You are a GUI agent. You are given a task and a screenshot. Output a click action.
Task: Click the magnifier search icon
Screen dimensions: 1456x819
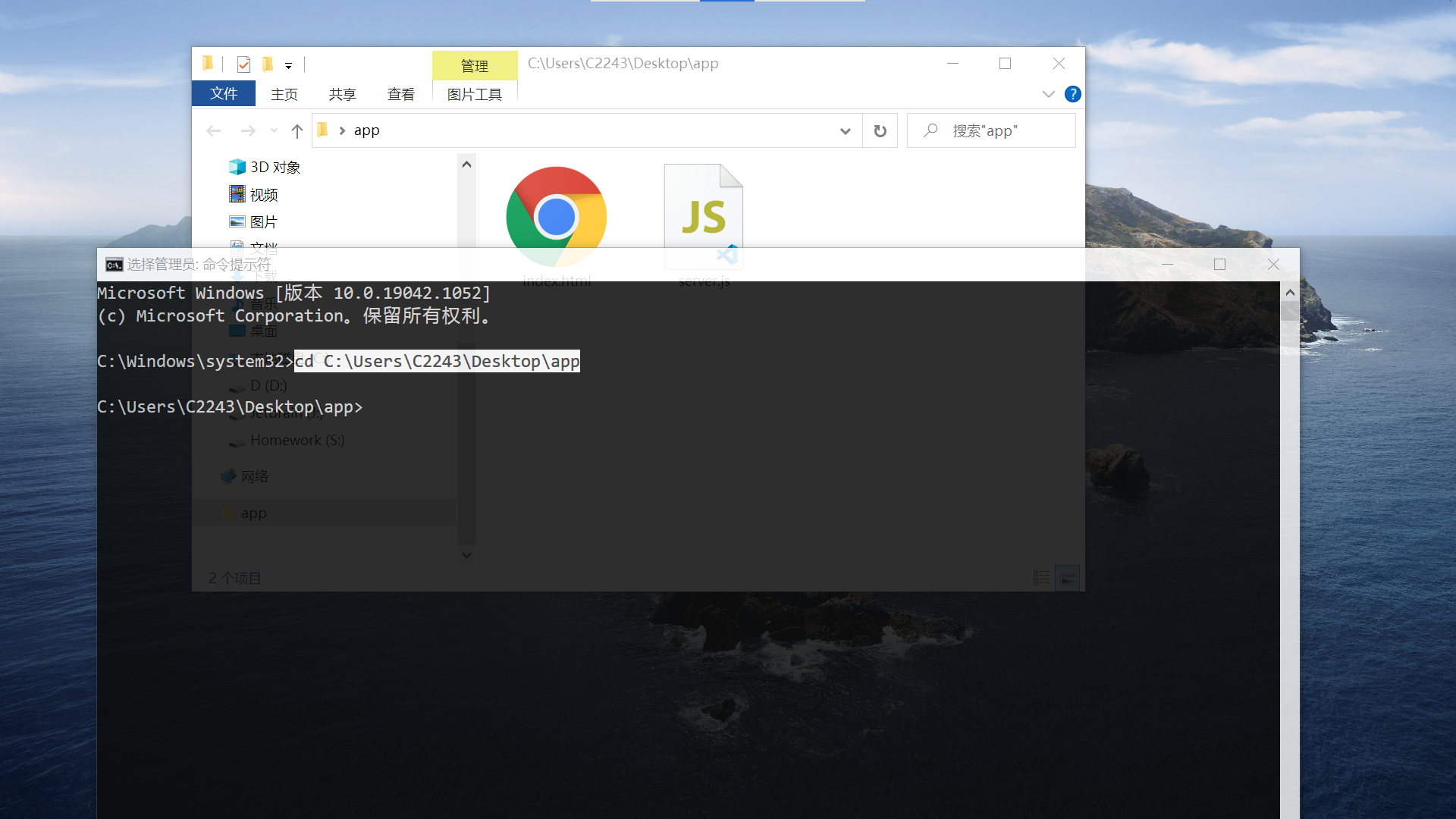pyautogui.click(x=930, y=130)
